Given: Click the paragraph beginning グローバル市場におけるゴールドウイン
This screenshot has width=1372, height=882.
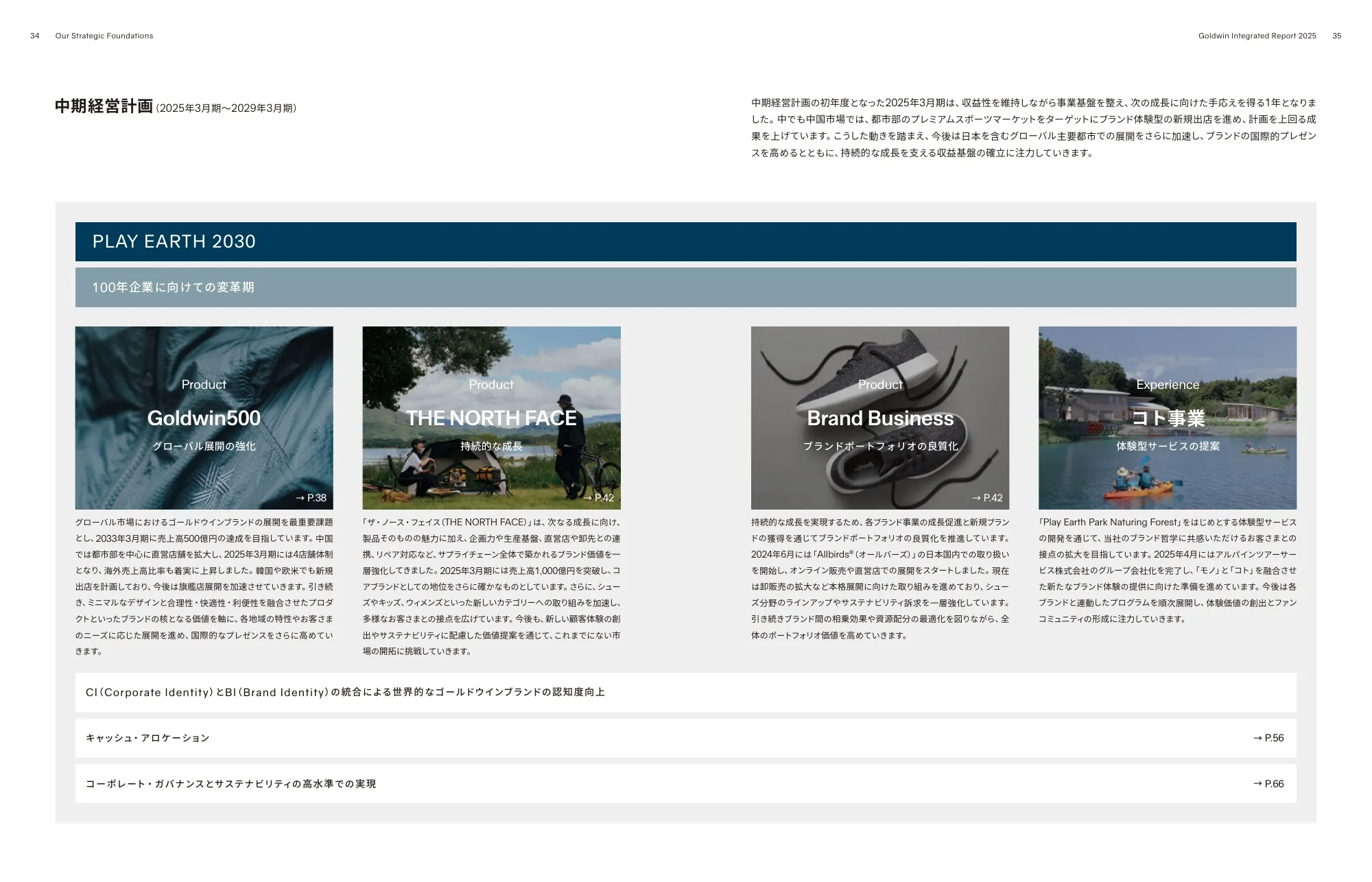Looking at the screenshot, I should pos(204,587).
